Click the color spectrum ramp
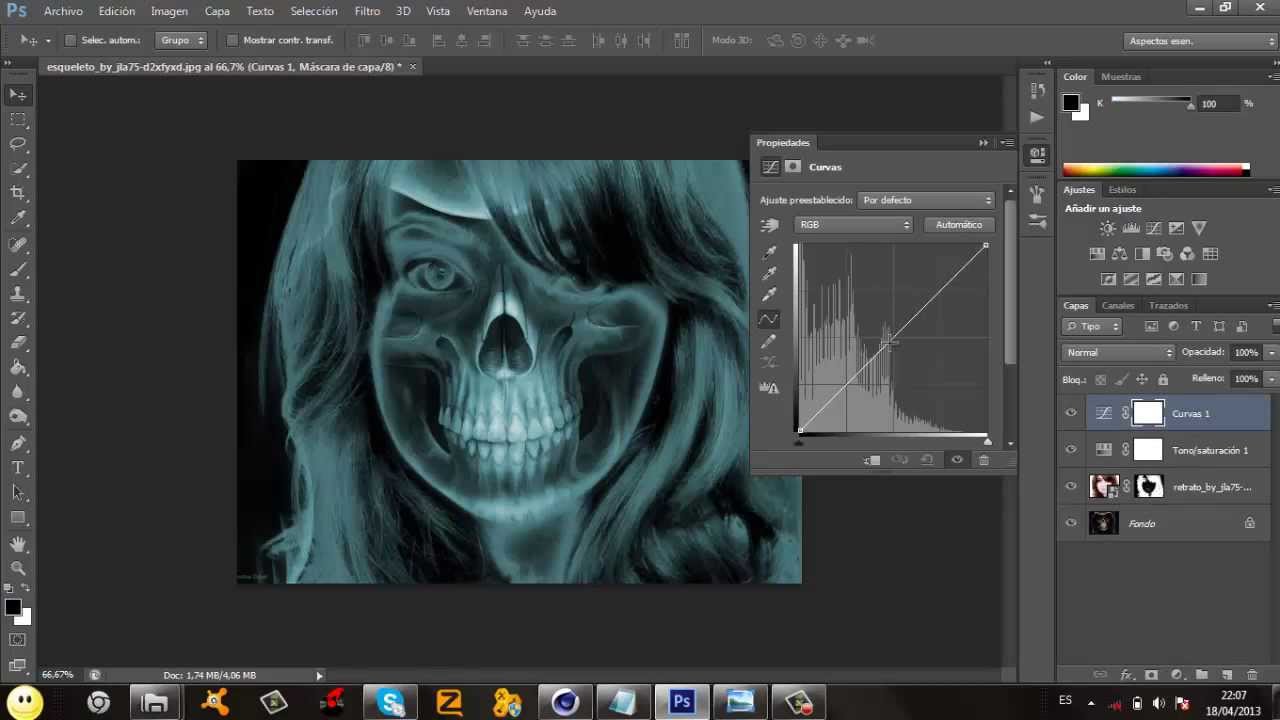 1156,170
